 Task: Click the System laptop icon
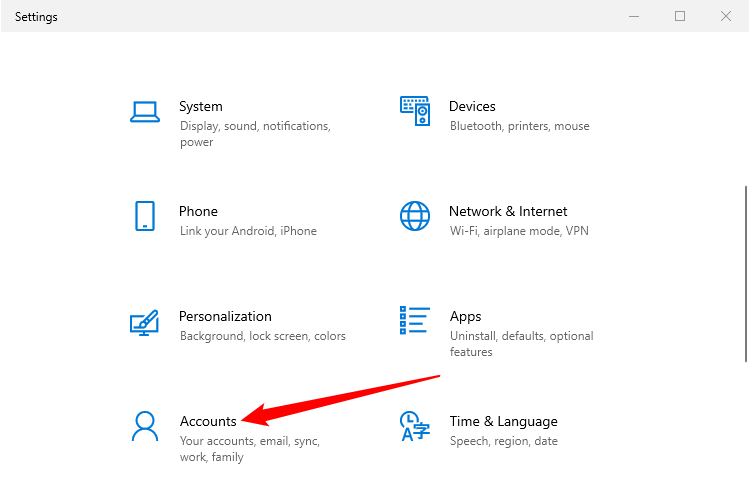tap(145, 111)
